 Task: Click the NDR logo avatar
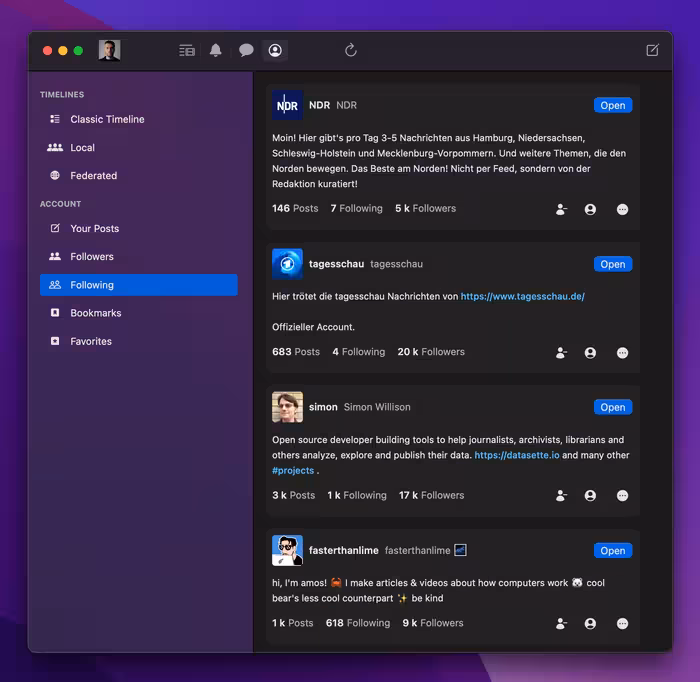click(x=288, y=105)
